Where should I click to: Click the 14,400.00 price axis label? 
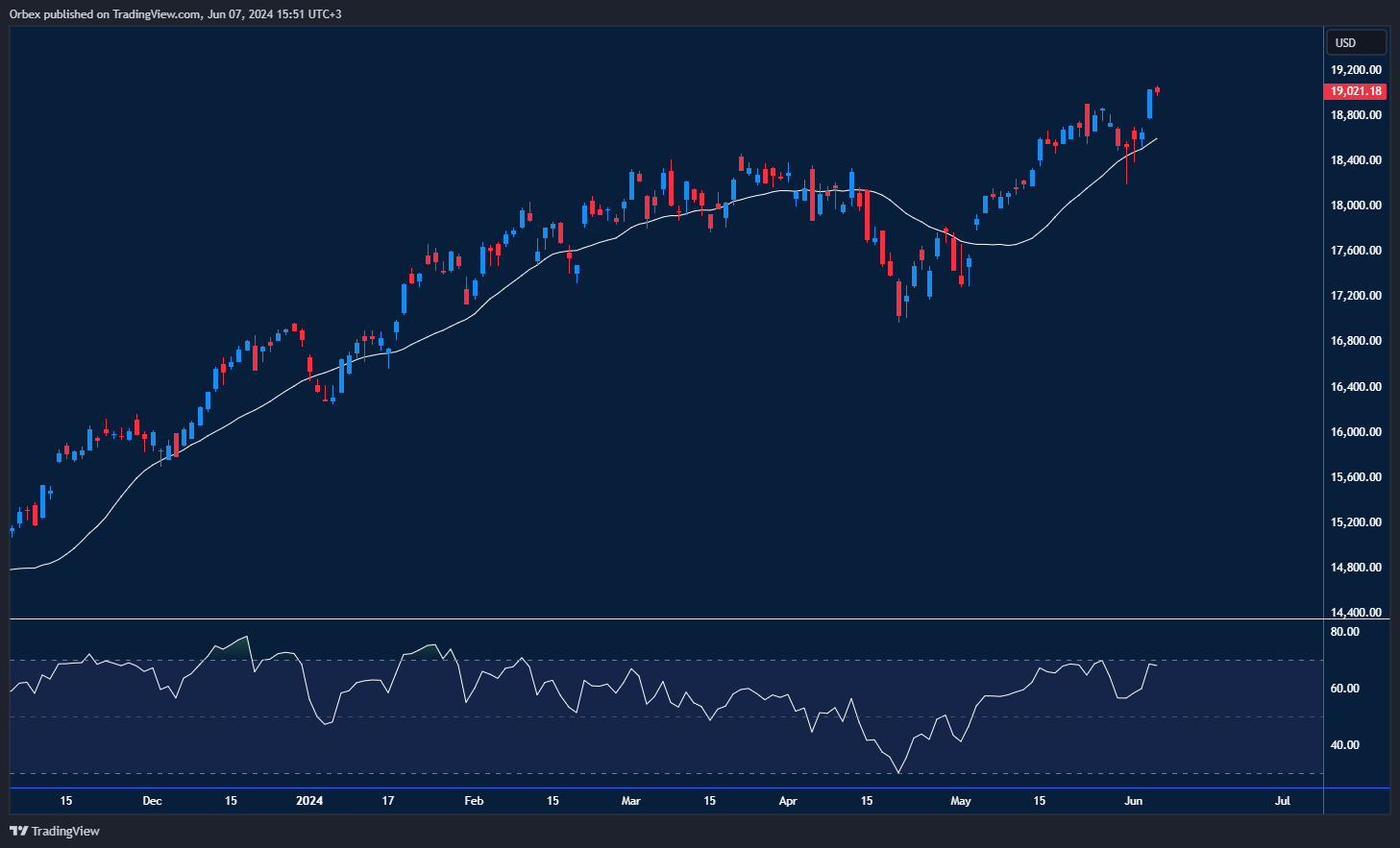1356,613
